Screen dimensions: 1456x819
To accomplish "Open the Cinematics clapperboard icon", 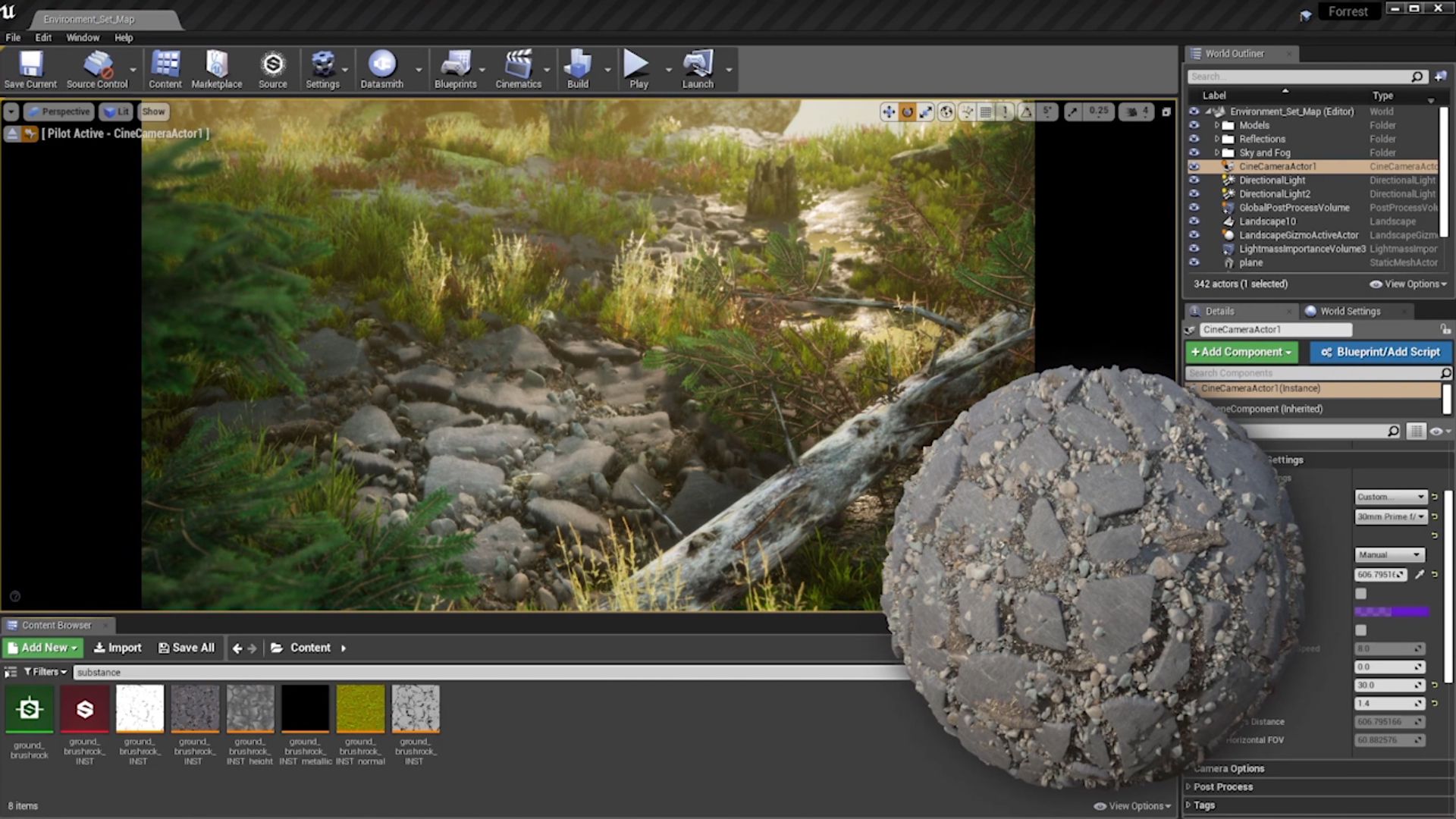I will point(518,65).
